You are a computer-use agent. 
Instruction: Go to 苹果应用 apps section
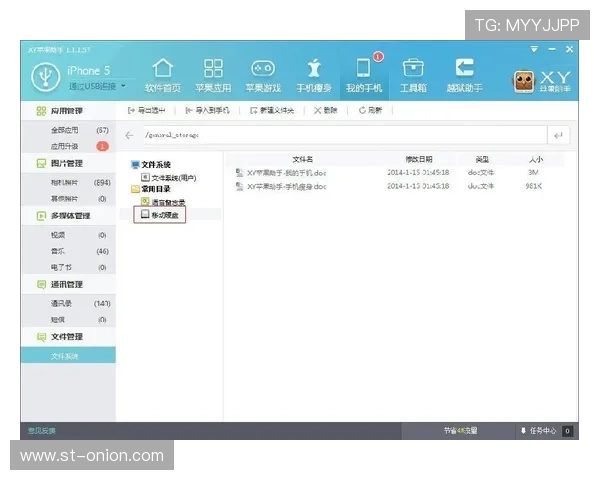[213, 76]
